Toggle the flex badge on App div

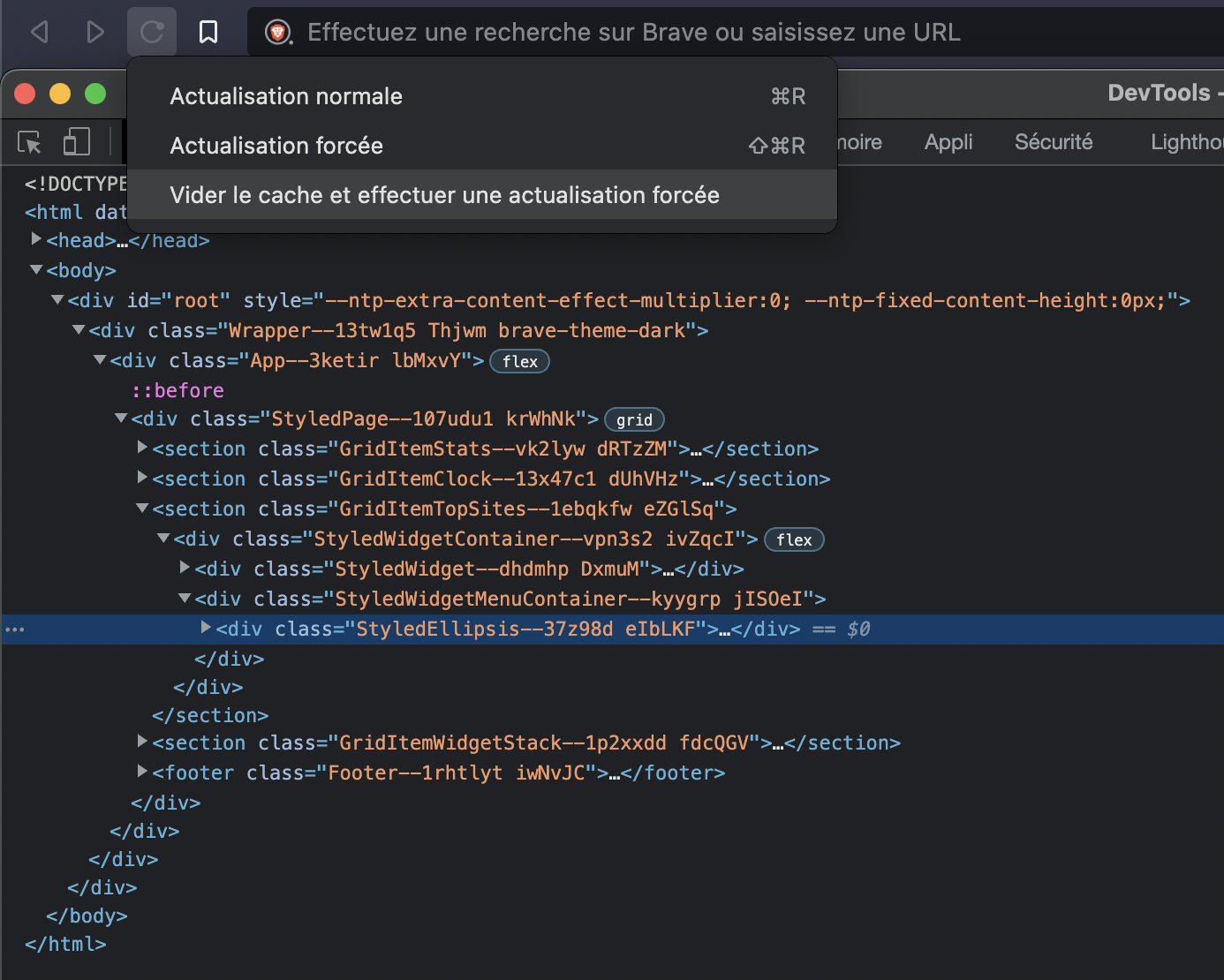coord(520,361)
